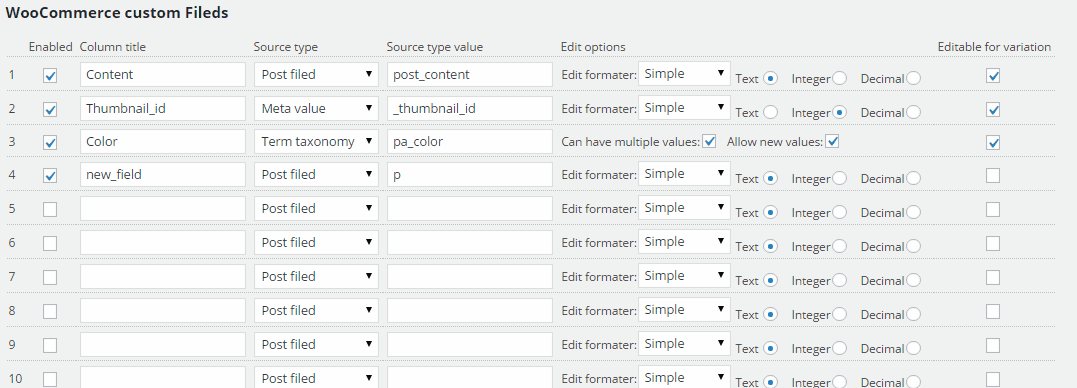Click the 'WooCommerce custom Fileds' heading
Screen dimensions: 1077x388
117,13
